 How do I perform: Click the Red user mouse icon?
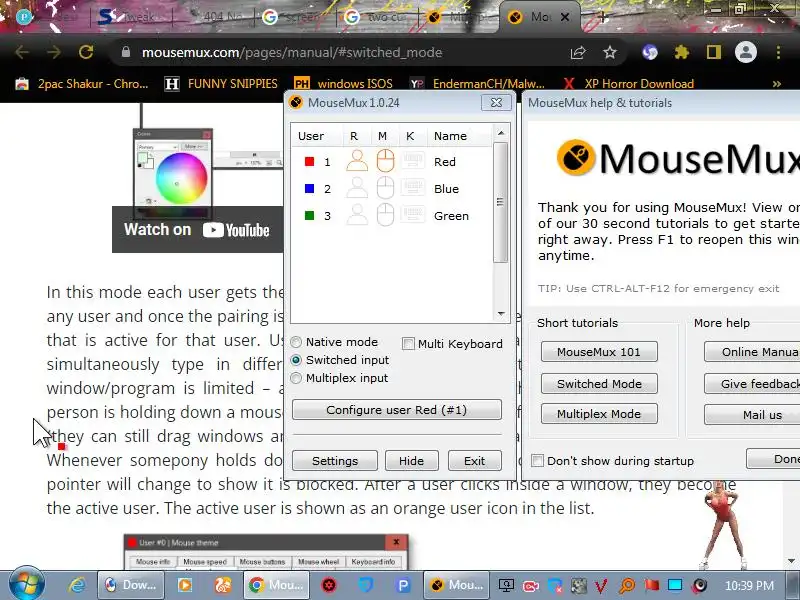coord(386,161)
